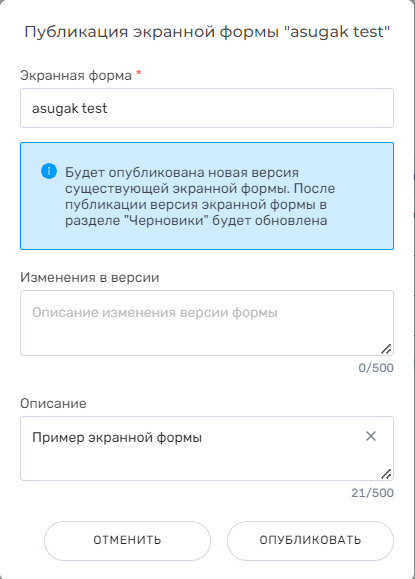Click the placeholder Описание изменения версии формы
415x579 pixels.
155,313
